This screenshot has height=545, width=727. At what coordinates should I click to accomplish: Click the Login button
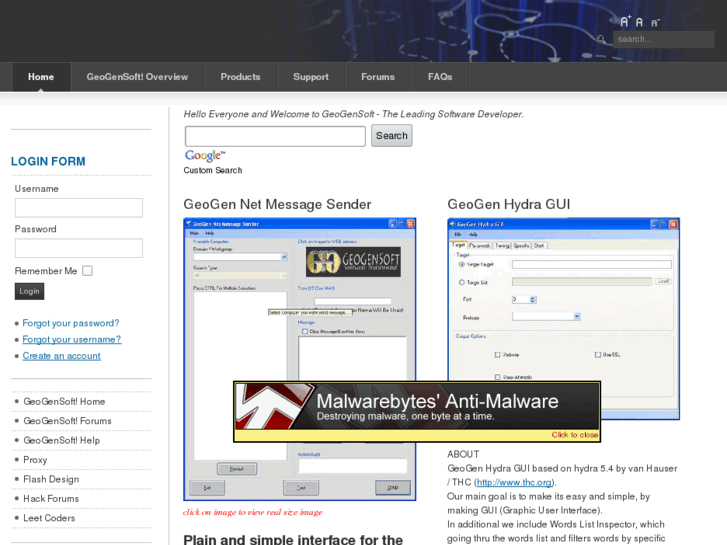coord(29,291)
